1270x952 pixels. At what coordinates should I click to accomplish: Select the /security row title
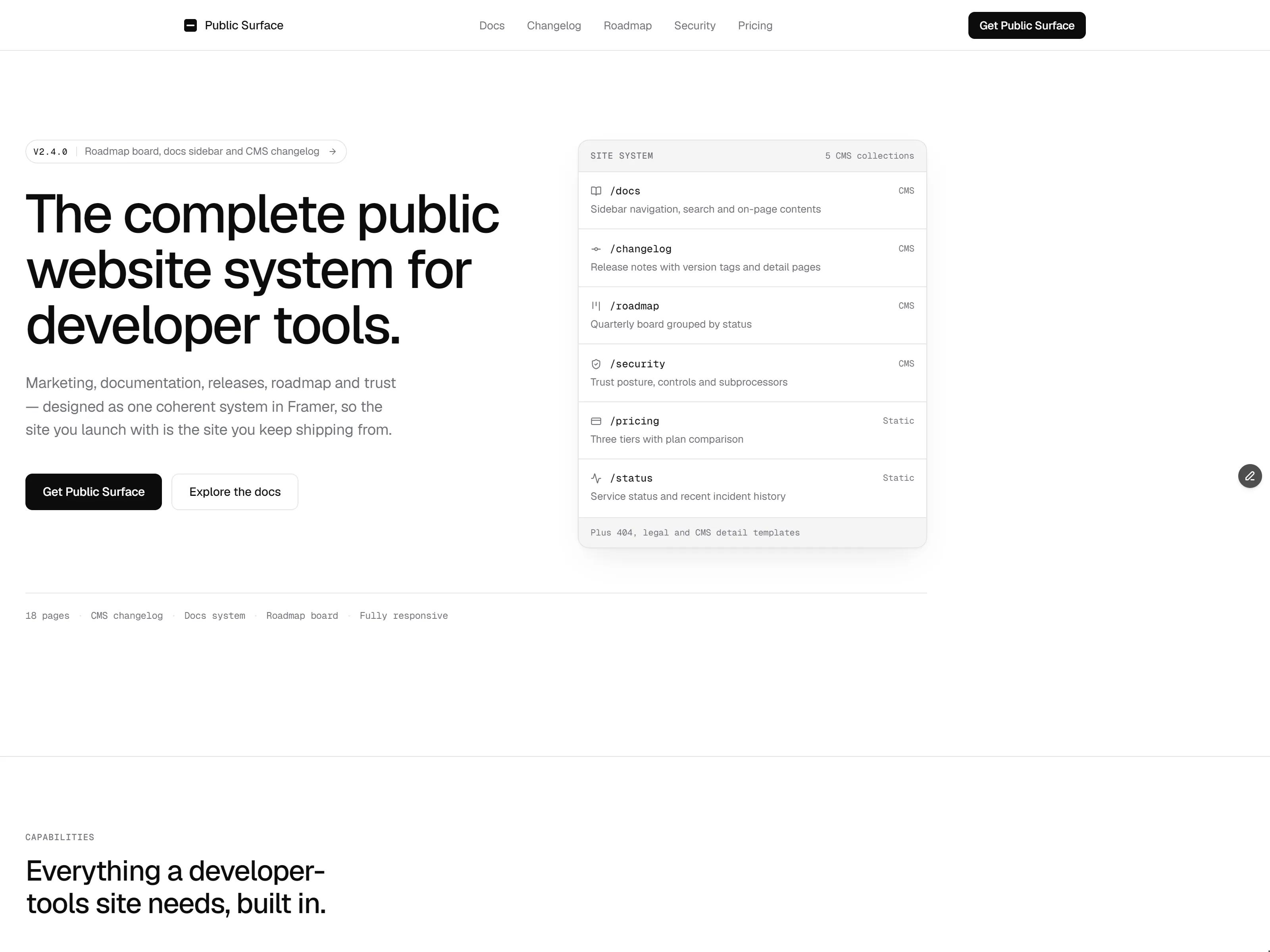(637, 364)
